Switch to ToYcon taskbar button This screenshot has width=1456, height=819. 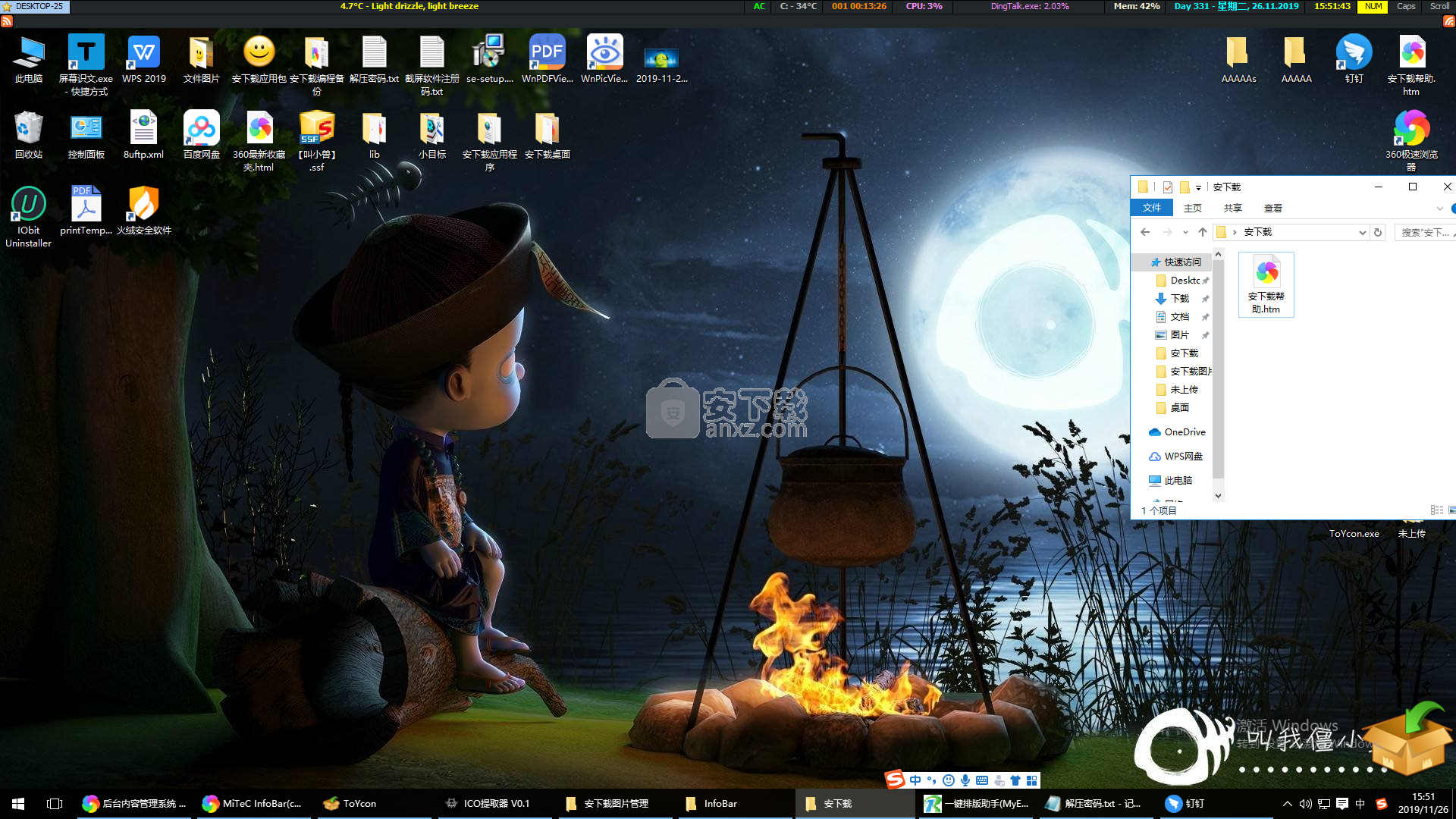coord(374,804)
